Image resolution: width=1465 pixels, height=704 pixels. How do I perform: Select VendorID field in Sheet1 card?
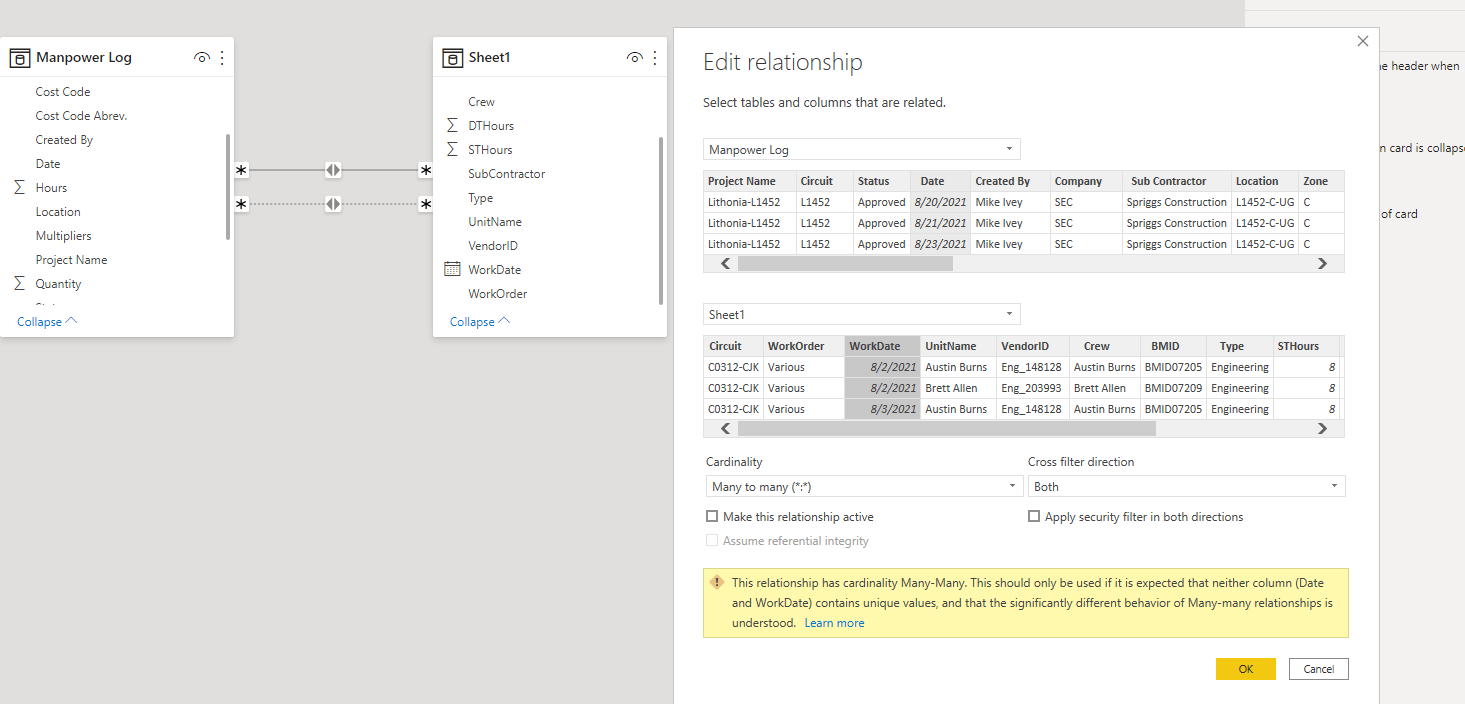click(492, 246)
